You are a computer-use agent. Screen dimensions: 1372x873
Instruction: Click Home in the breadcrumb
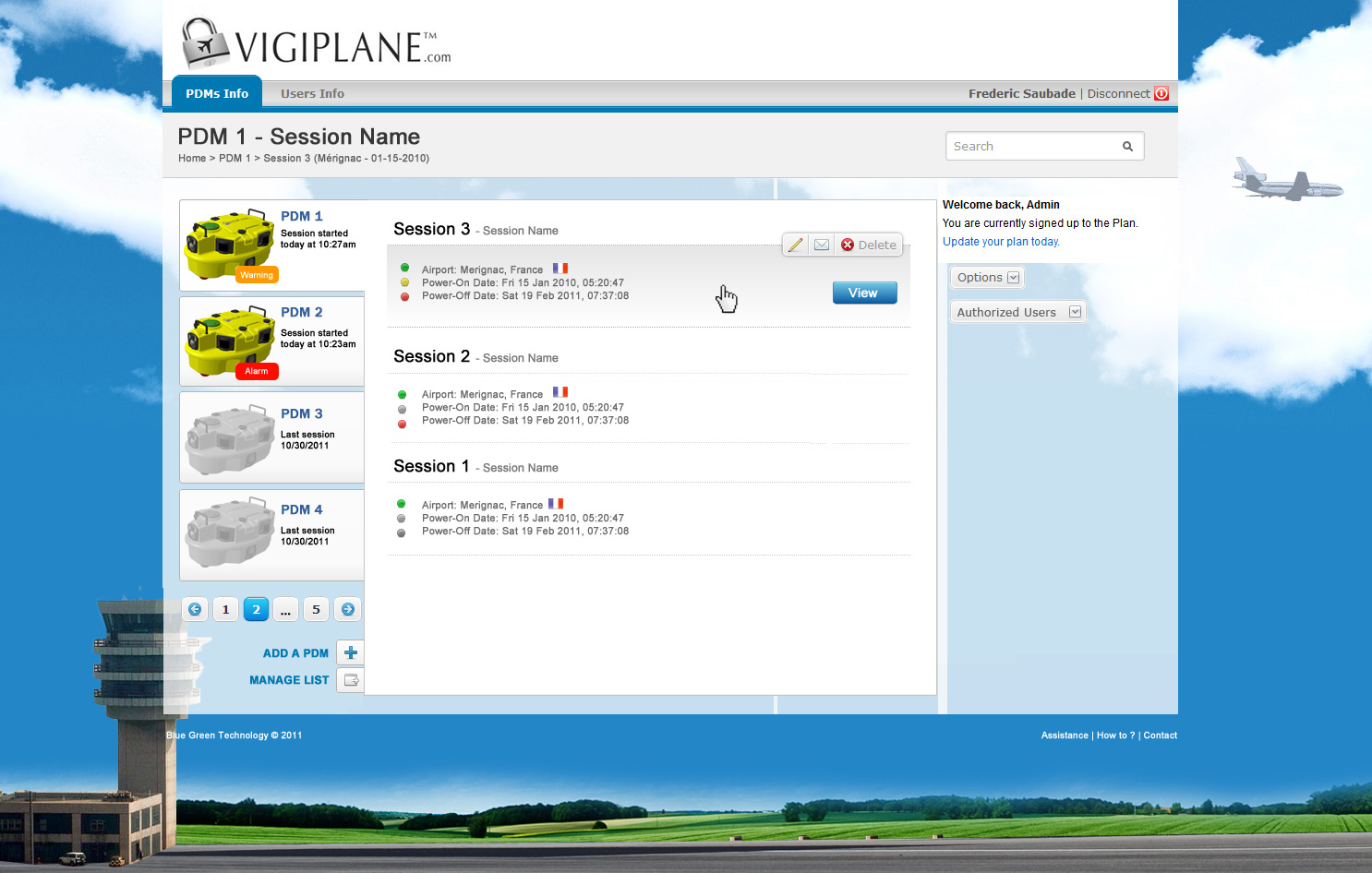pos(192,159)
